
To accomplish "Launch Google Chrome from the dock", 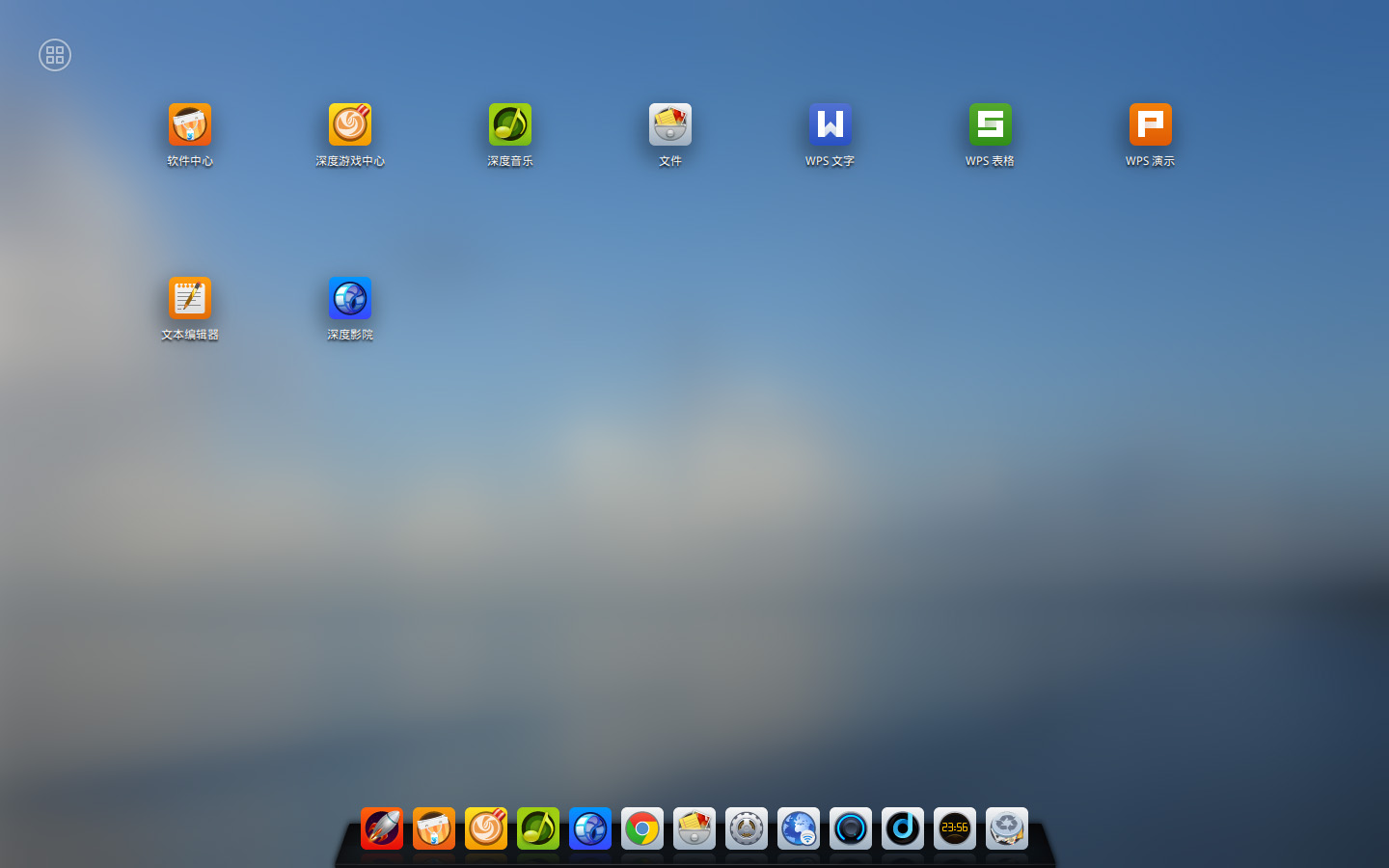I will click(x=642, y=828).
